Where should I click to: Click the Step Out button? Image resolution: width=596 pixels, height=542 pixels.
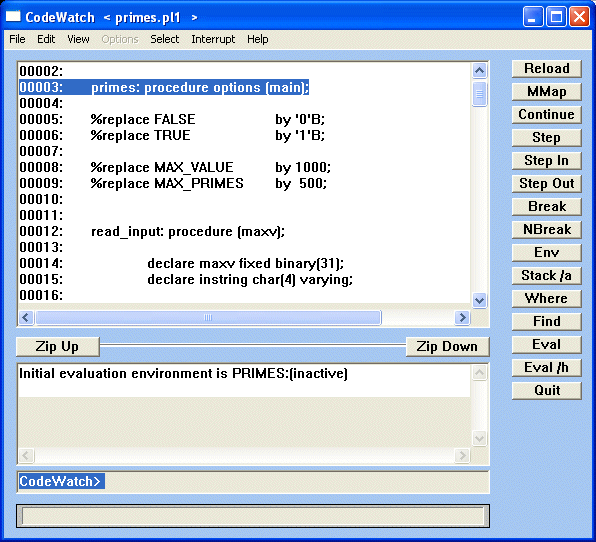547,184
